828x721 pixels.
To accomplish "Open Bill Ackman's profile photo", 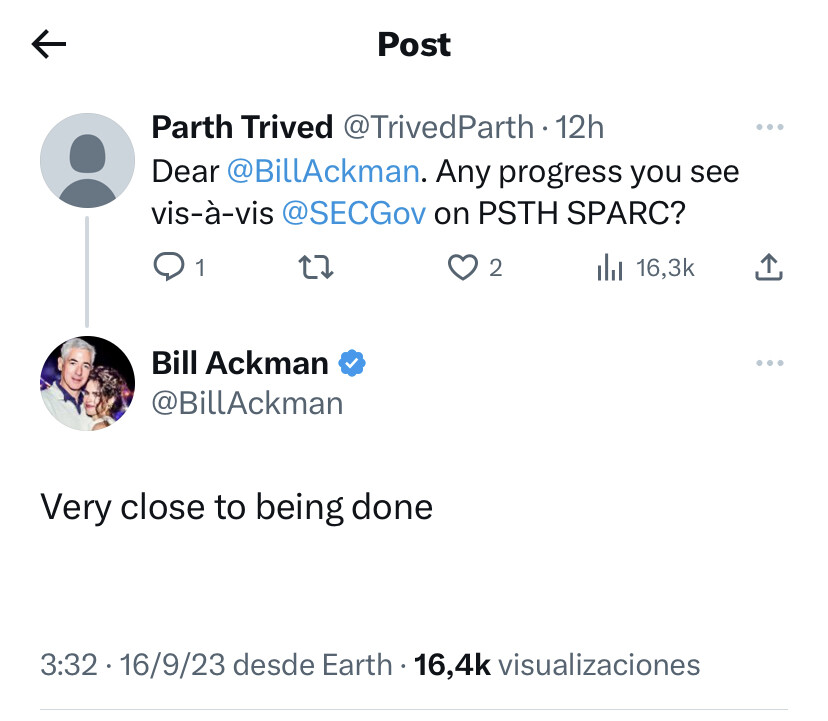I will [x=87, y=384].
